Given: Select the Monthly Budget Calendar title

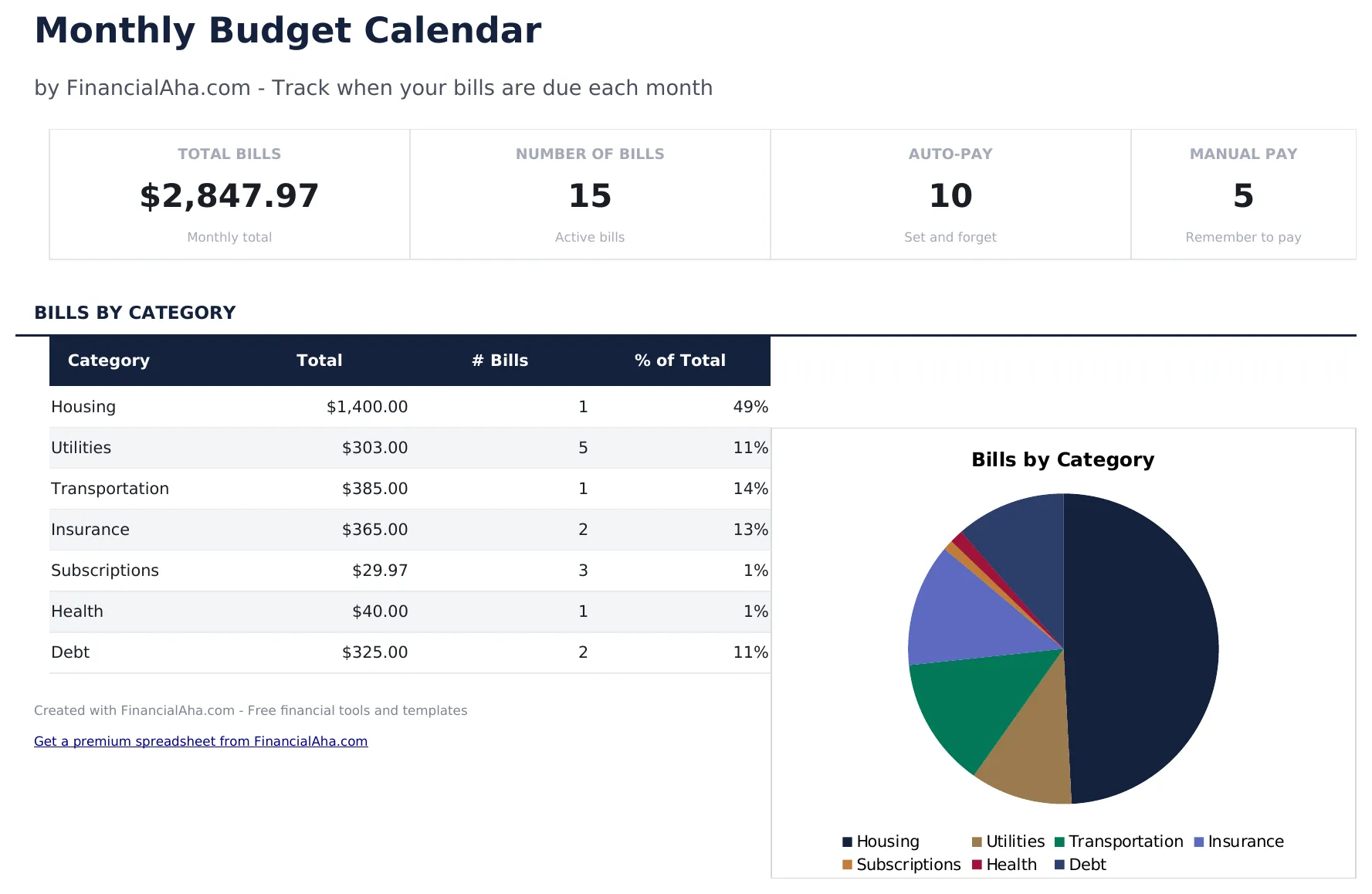Looking at the screenshot, I should pos(287,30).
